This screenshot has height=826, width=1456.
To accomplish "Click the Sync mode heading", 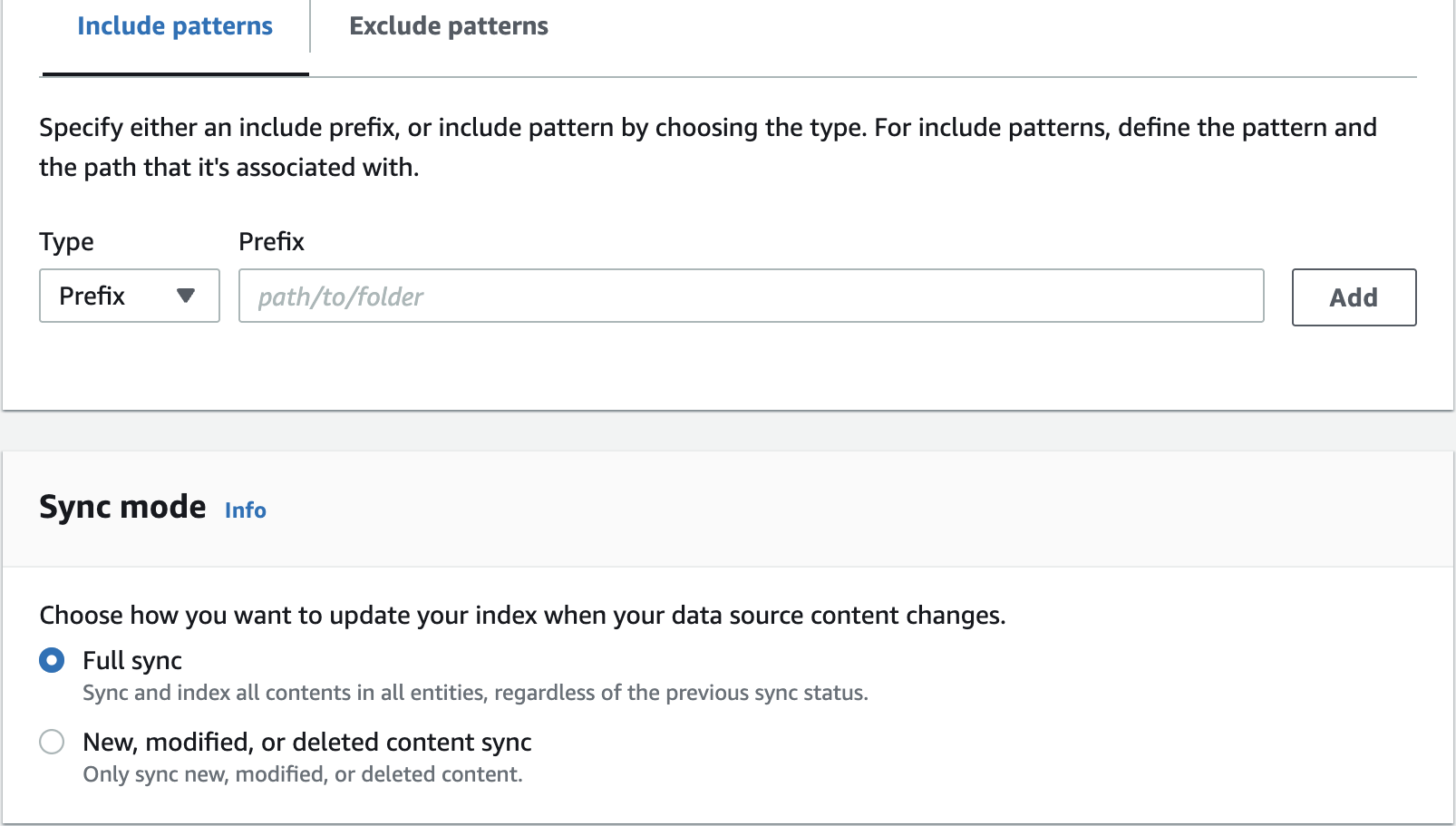I will click(122, 507).
